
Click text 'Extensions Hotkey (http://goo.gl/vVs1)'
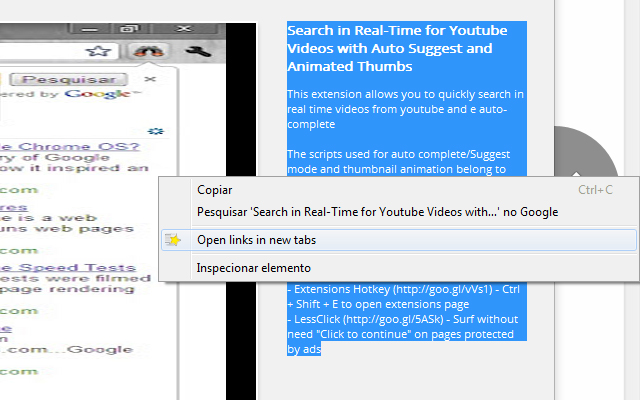click(393, 289)
